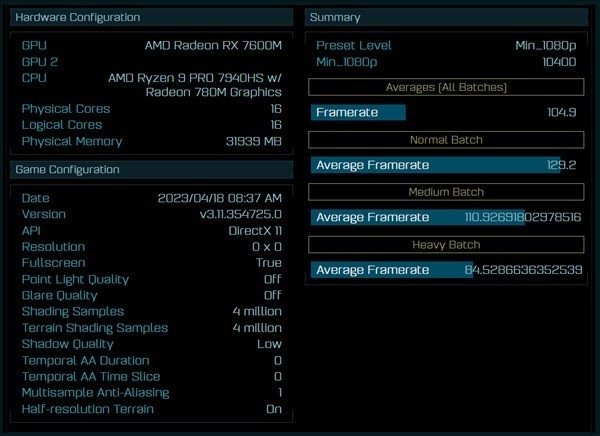This screenshot has height=436, width=600.
Task: Click the Terrain Shading Samples row label
Action: (x=95, y=328)
